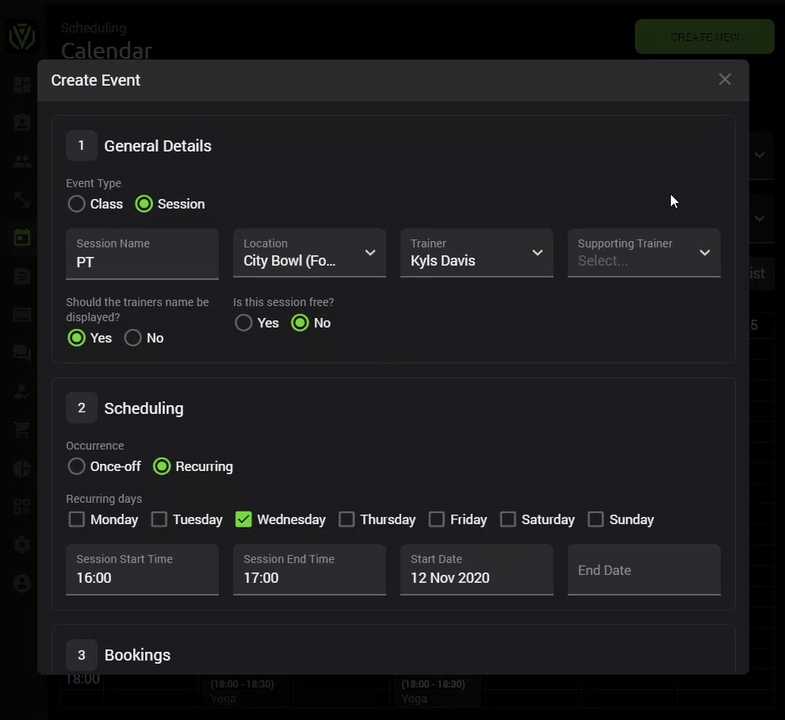Open the dashboard grid icon in sidebar
785x720 pixels.
click(22, 85)
